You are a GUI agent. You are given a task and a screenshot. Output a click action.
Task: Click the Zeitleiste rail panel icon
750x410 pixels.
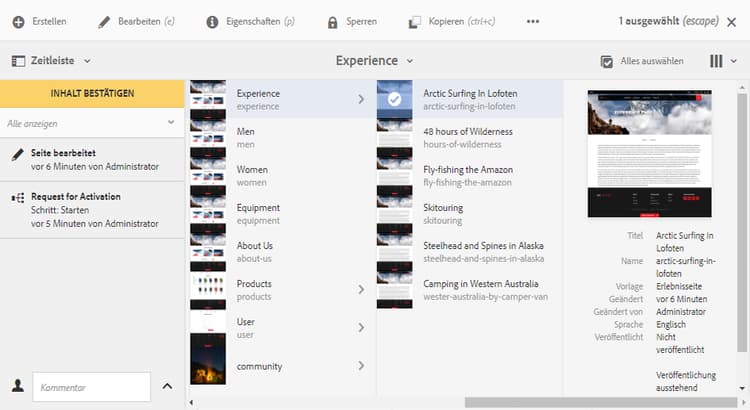point(18,61)
